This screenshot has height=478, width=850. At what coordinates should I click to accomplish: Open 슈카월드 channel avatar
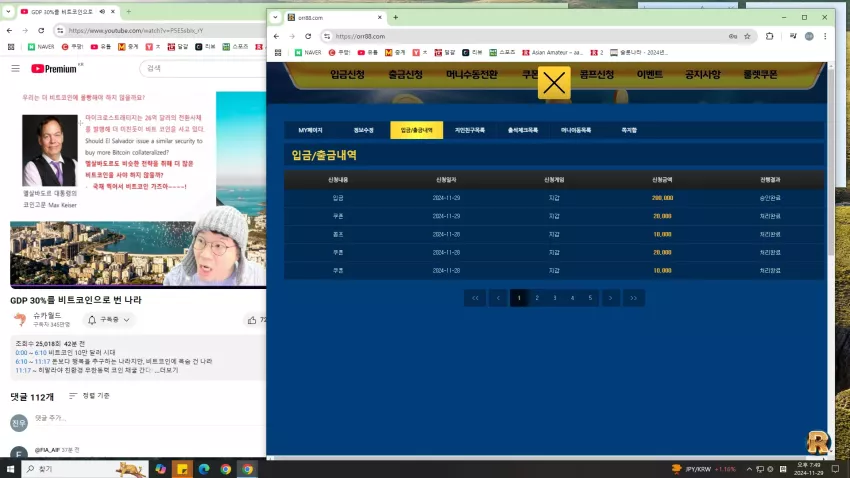pos(20,320)
